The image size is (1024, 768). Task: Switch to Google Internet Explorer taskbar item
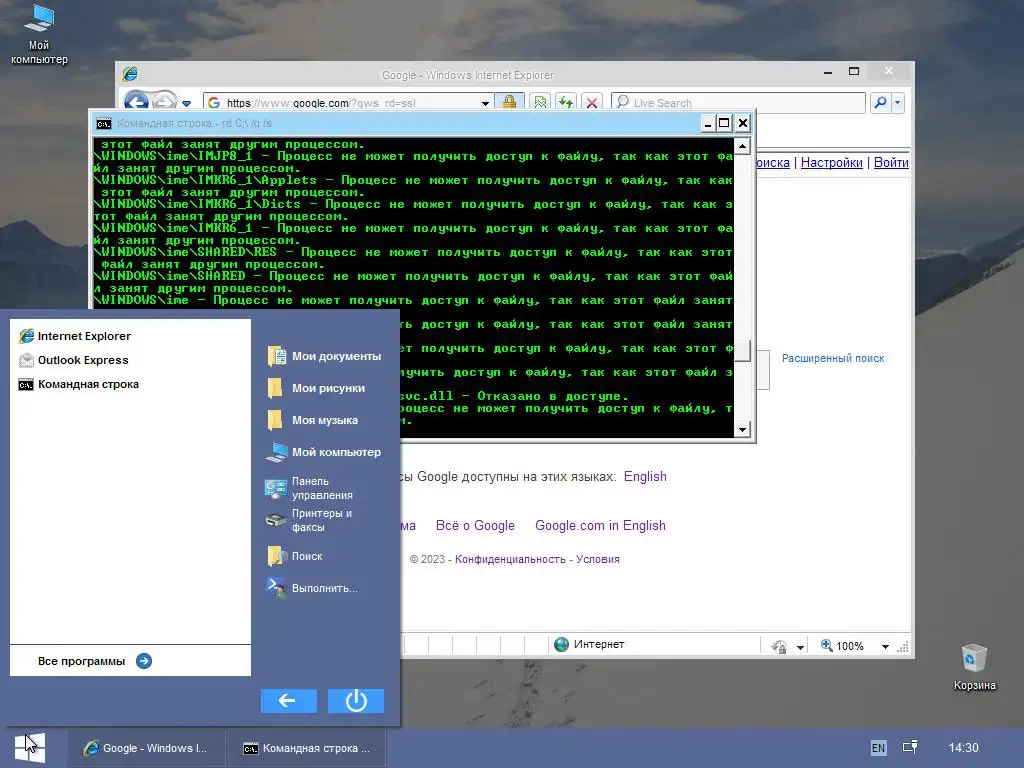[x=146, y=748]
